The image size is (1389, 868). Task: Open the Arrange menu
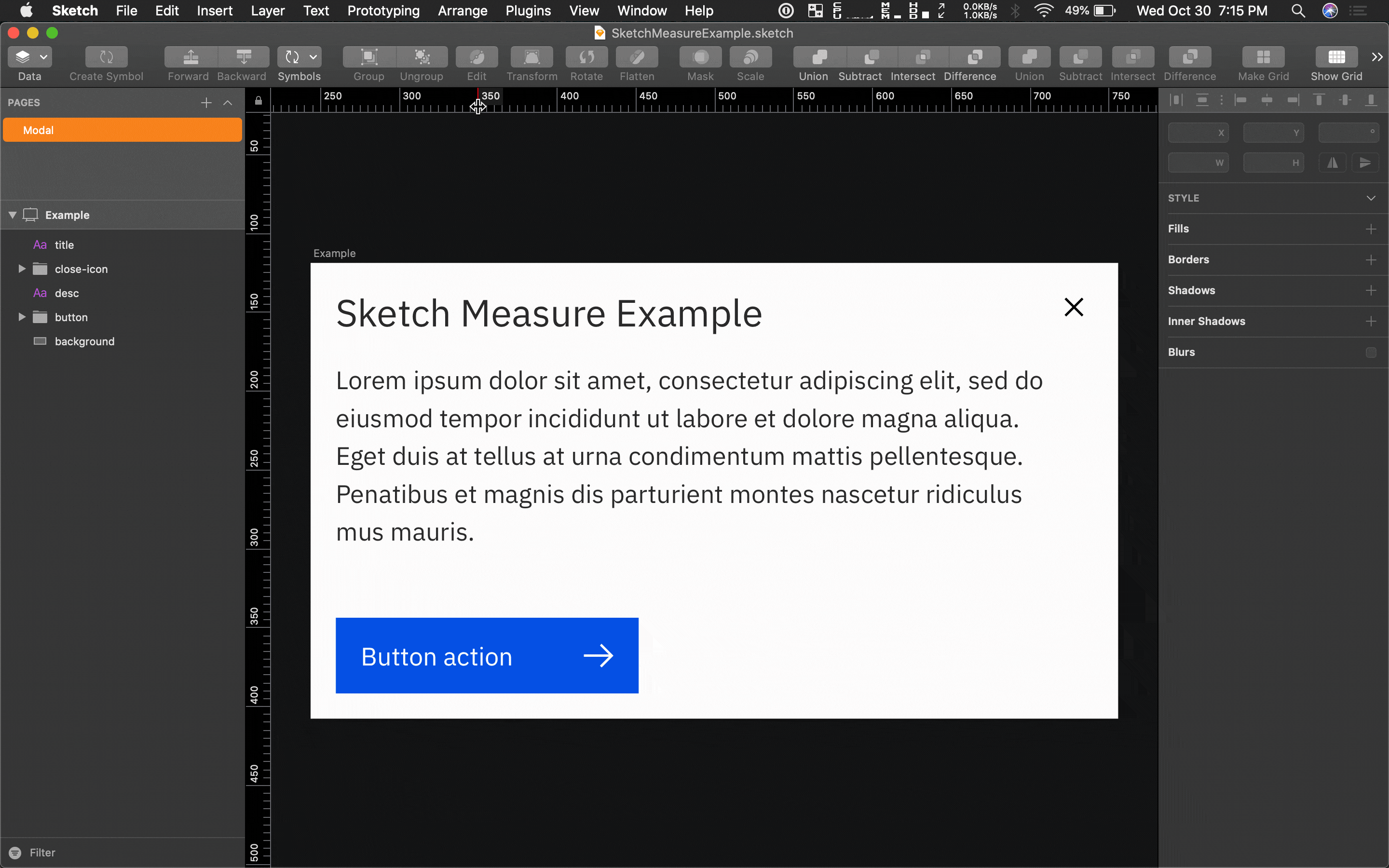pos(463,10)
